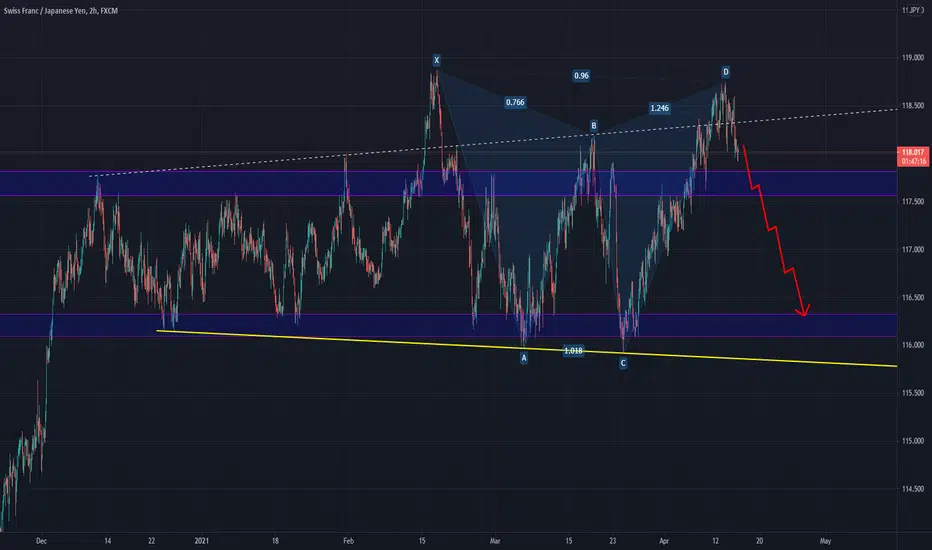Image resolution: width=932 pixels, height=550 pixels.
Task: Click the 119.000 price axis label
Action: click(913, 58)
